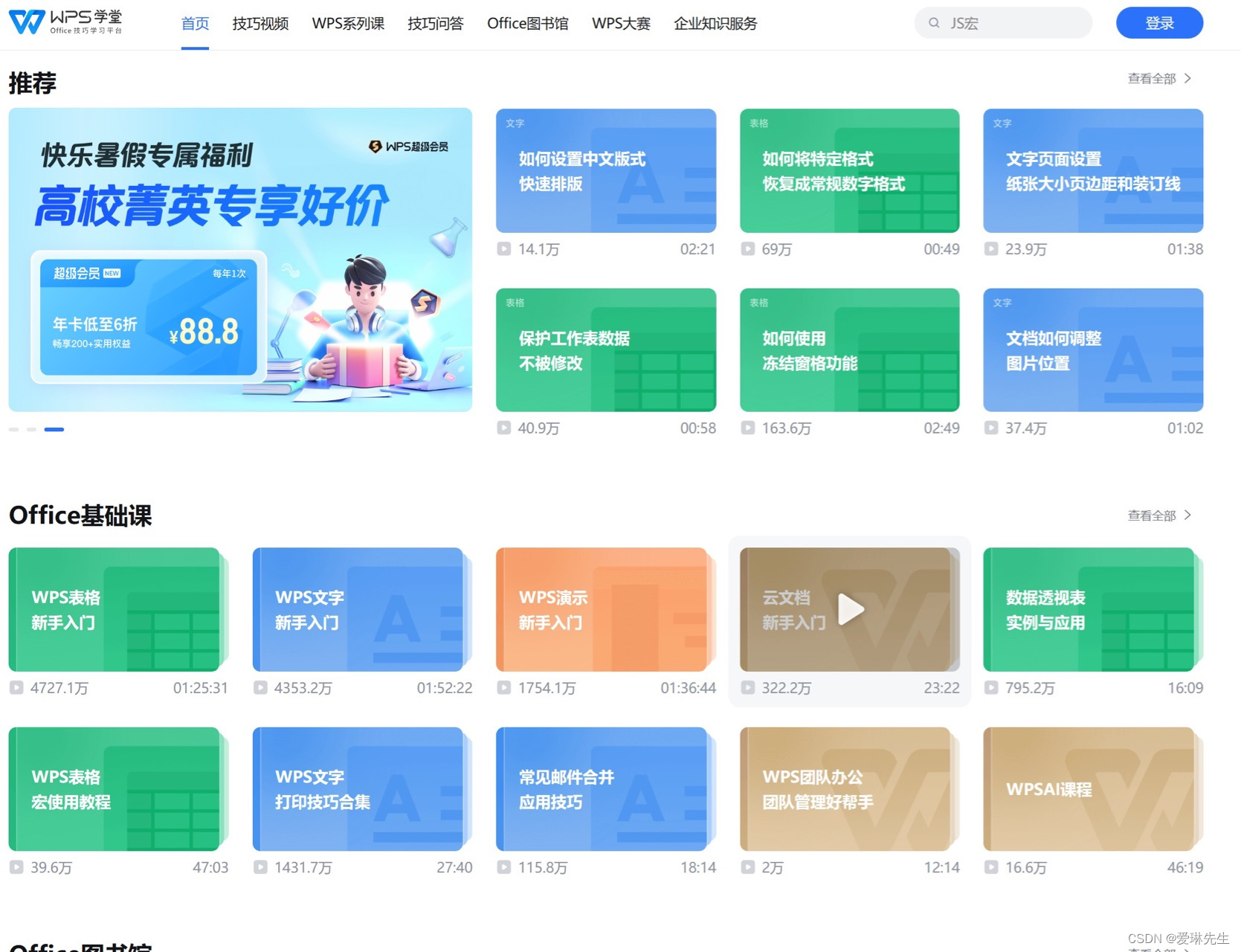
Task: Click play icon beside 322.2万 views
Action: 748,688
